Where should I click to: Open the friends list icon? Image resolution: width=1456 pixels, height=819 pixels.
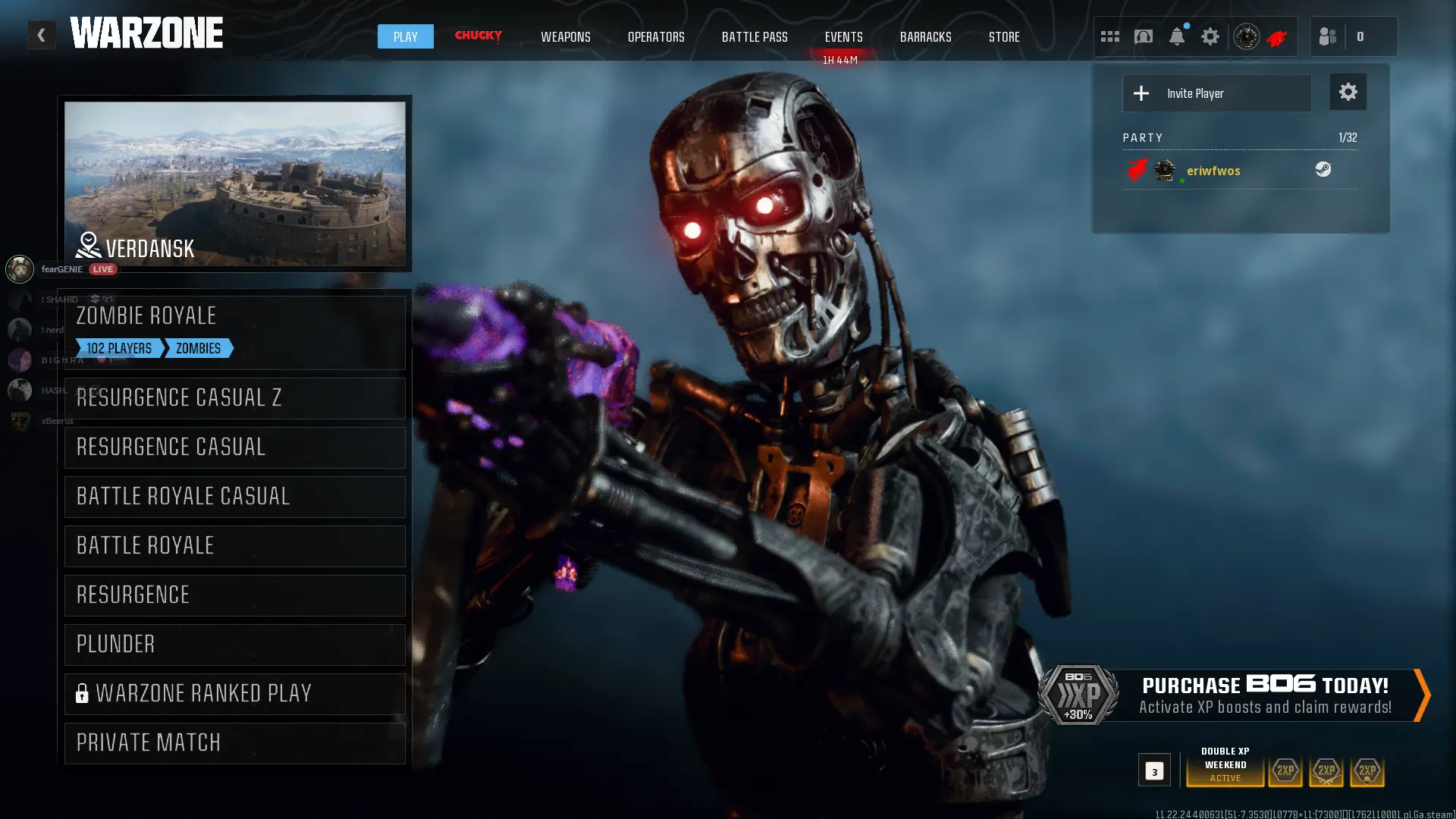click(1327, 36)
